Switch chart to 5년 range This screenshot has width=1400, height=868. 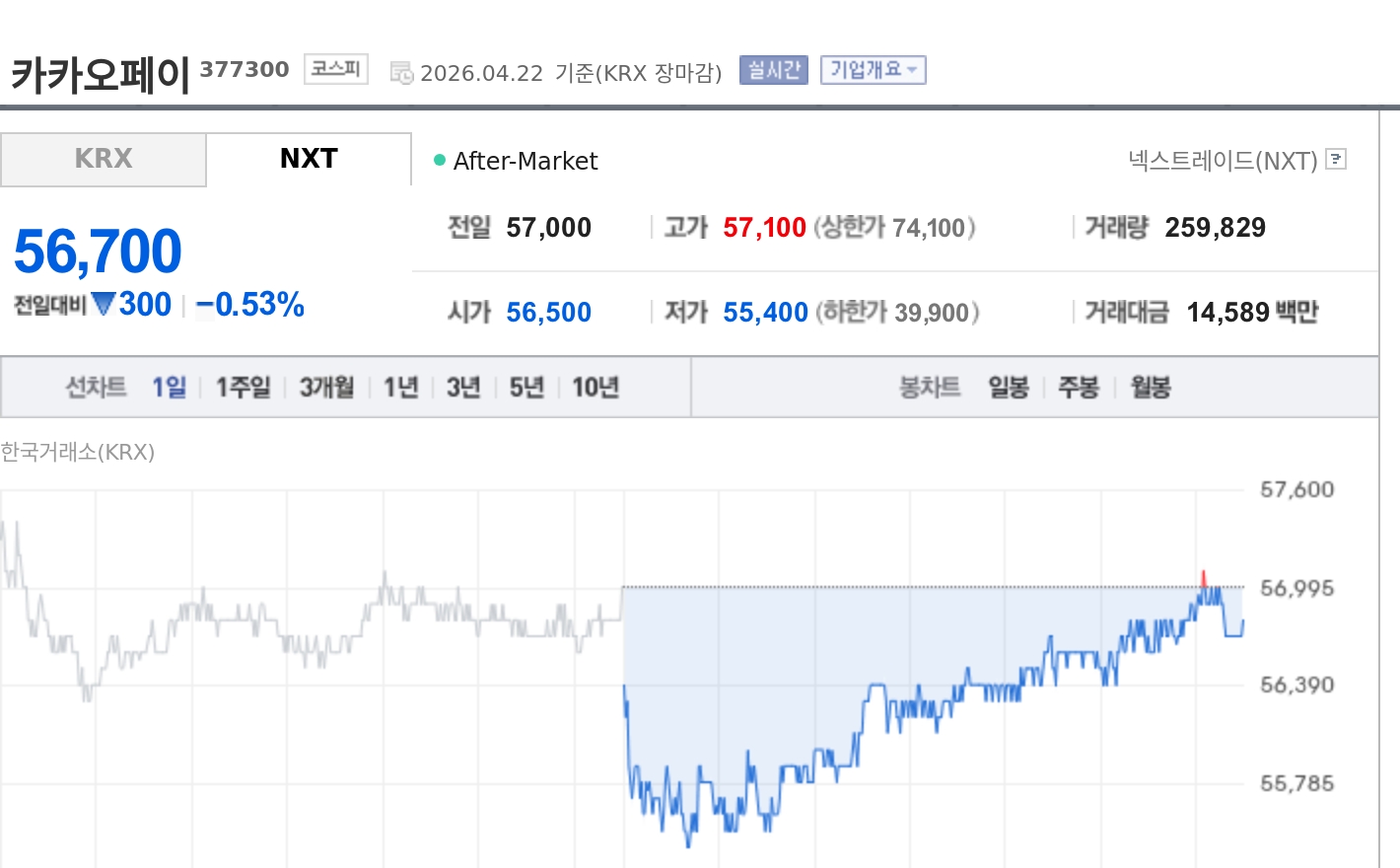pos(526,387)
